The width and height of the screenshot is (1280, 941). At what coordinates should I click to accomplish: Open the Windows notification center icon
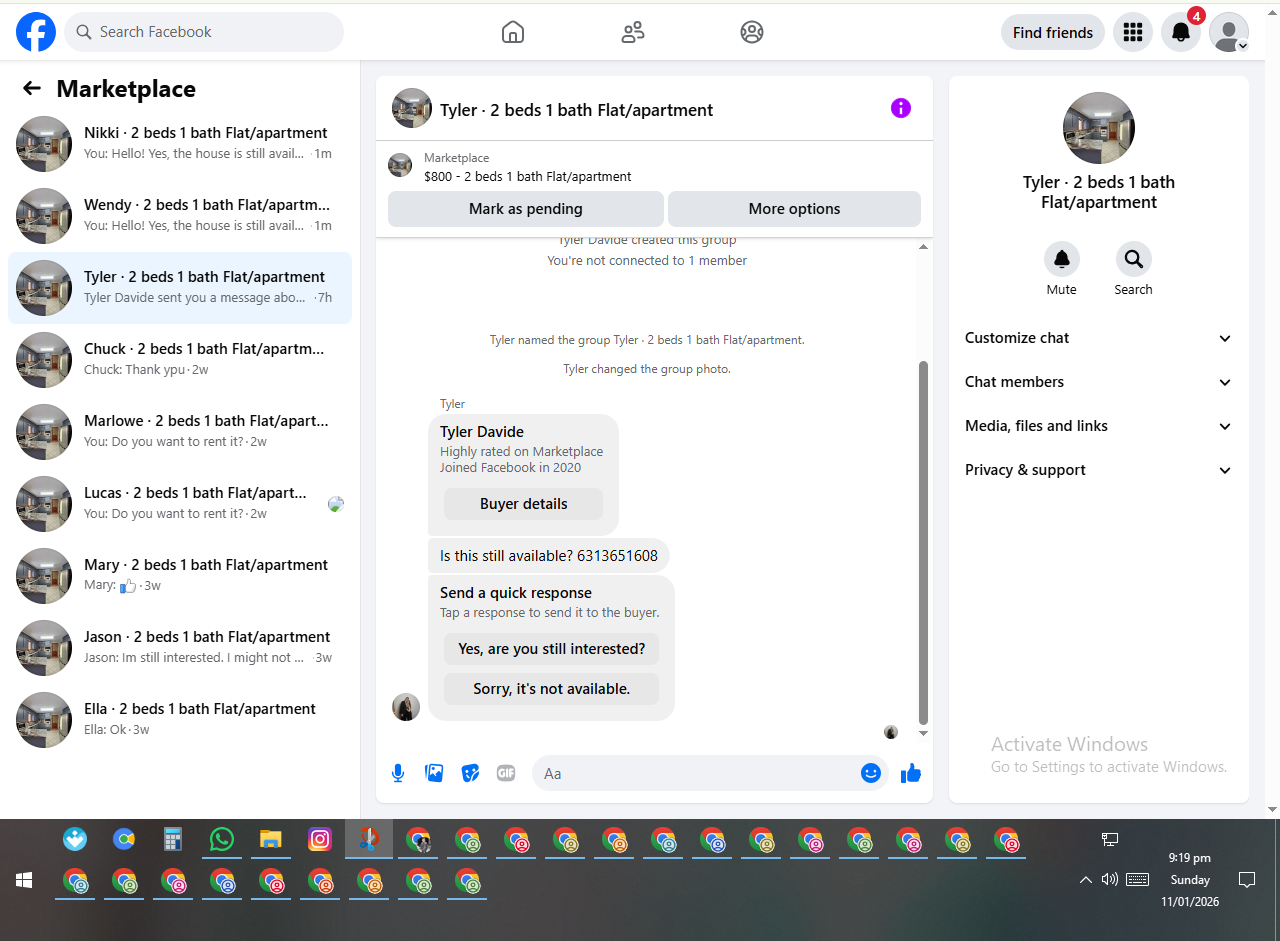coord(1247,880)
